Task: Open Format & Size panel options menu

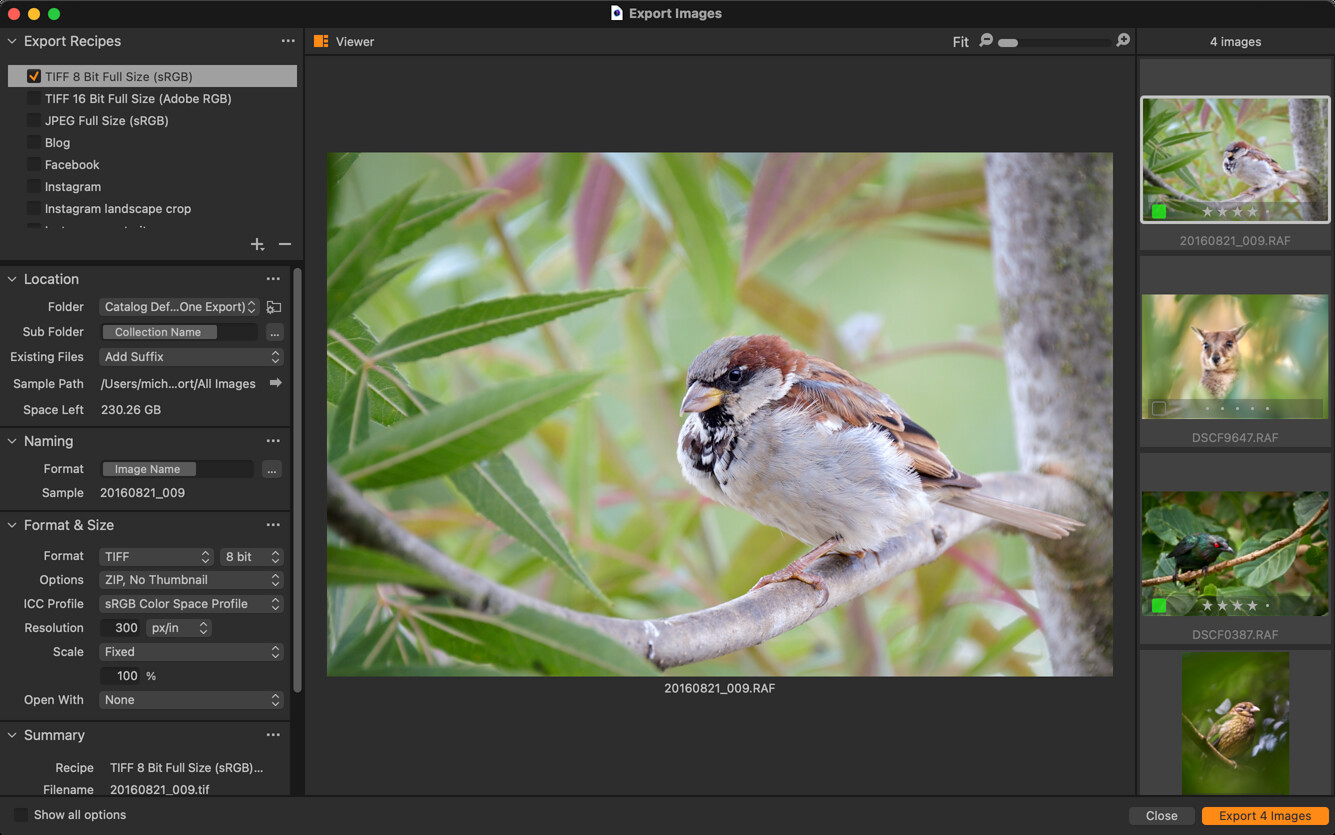Action: click(x=273, y=525)
